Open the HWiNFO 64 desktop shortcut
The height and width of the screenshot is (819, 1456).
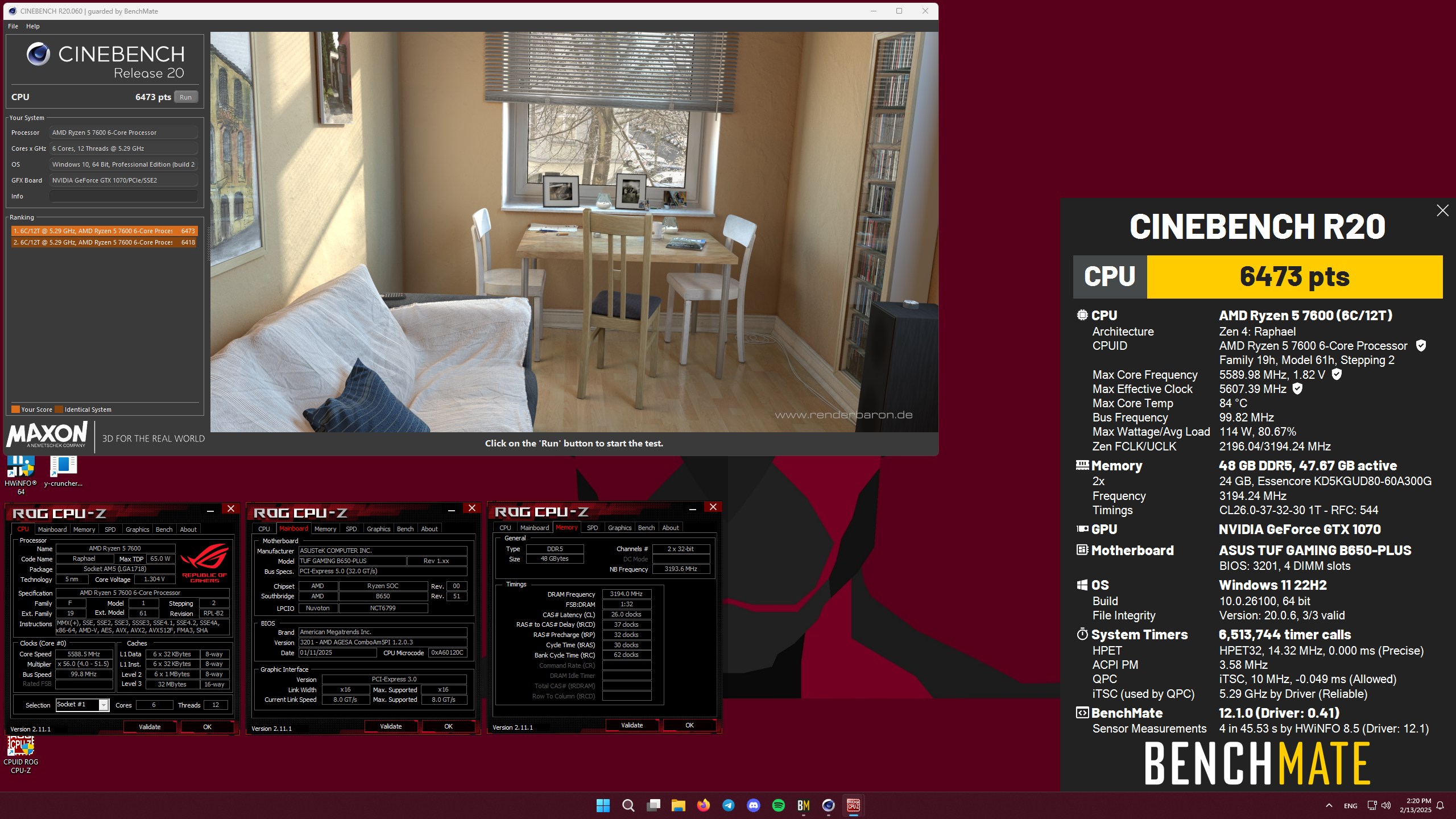coord(21,475)
